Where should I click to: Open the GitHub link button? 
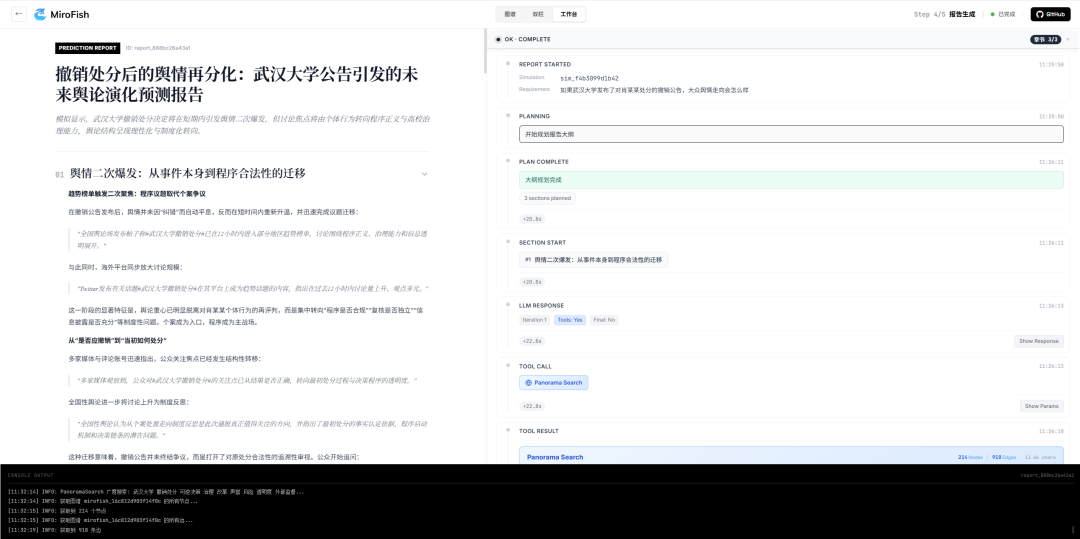[x=1050, y=14]
